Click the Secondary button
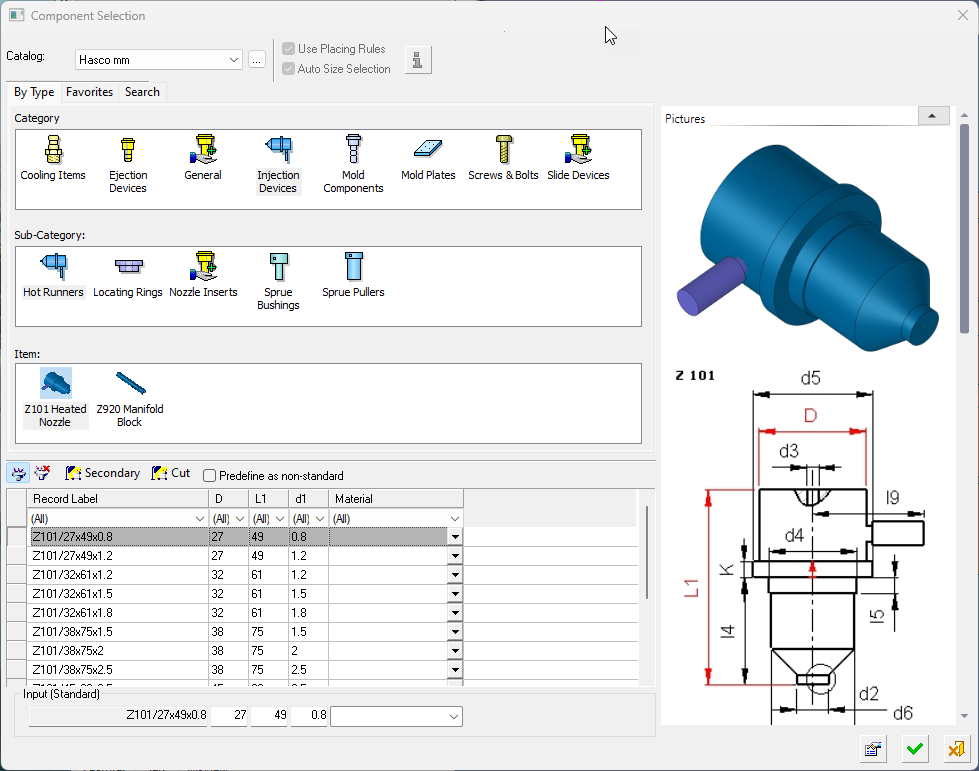 102,473
